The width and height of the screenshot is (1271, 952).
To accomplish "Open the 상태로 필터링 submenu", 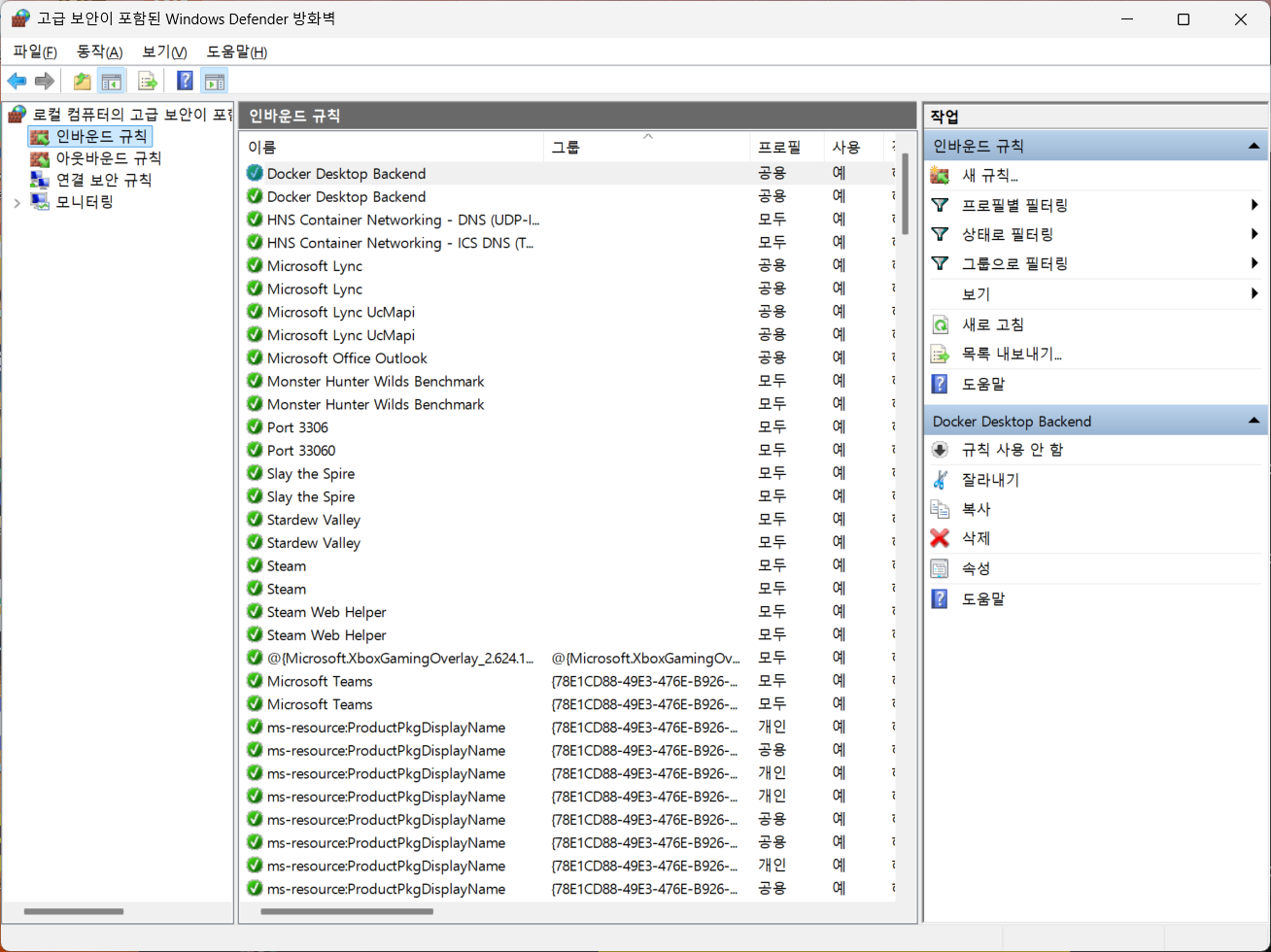I will click(1095, 234).
